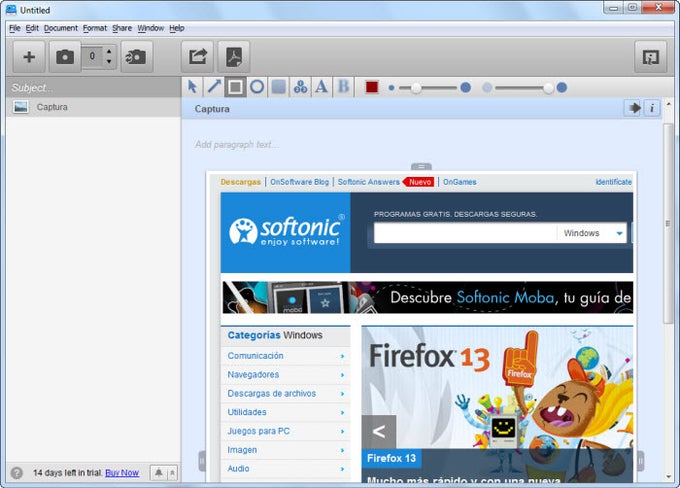Open the Format menu
Viewport: 680px width, 488px height.
pyautogui.click(x=95, y=28)
